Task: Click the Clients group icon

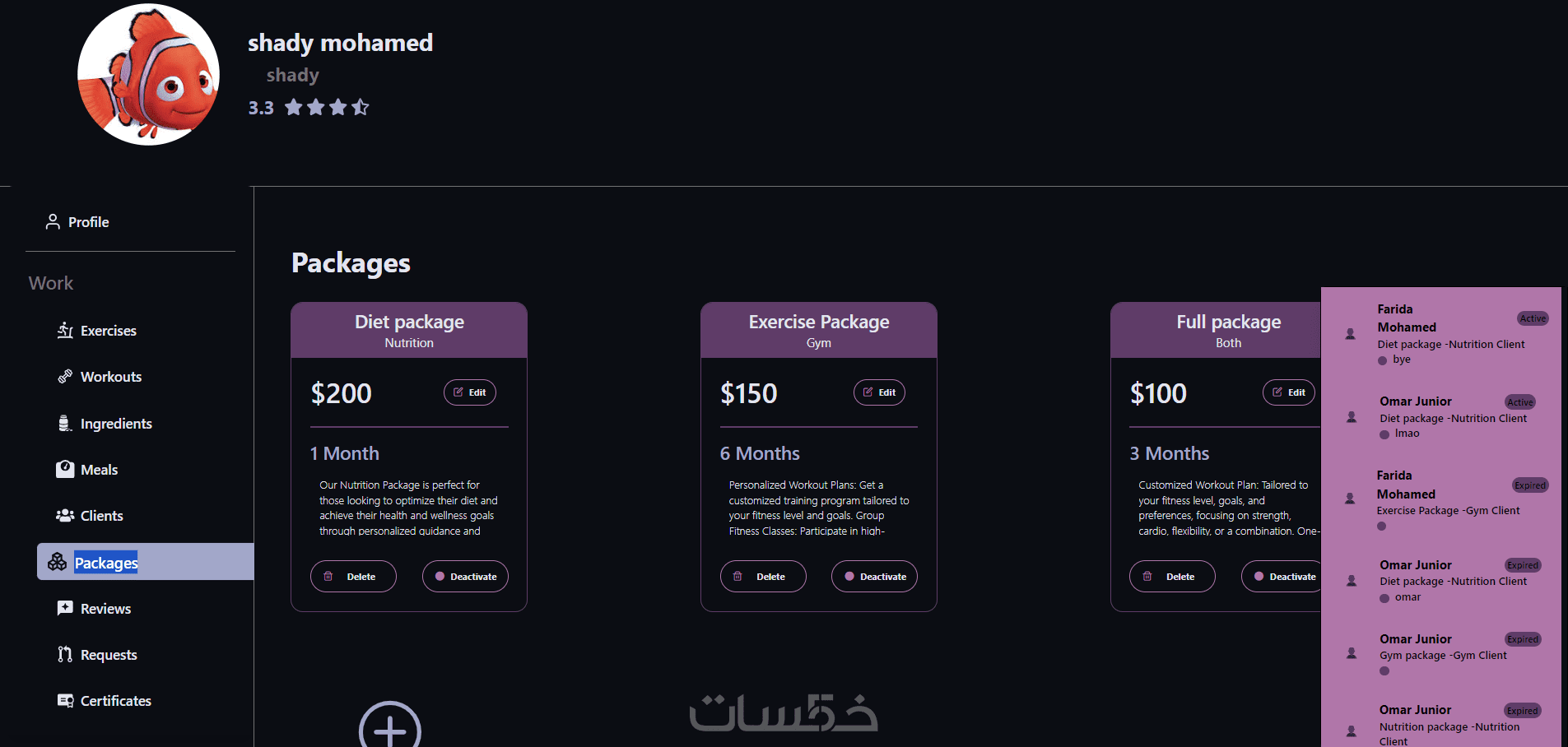Action: 66,516
